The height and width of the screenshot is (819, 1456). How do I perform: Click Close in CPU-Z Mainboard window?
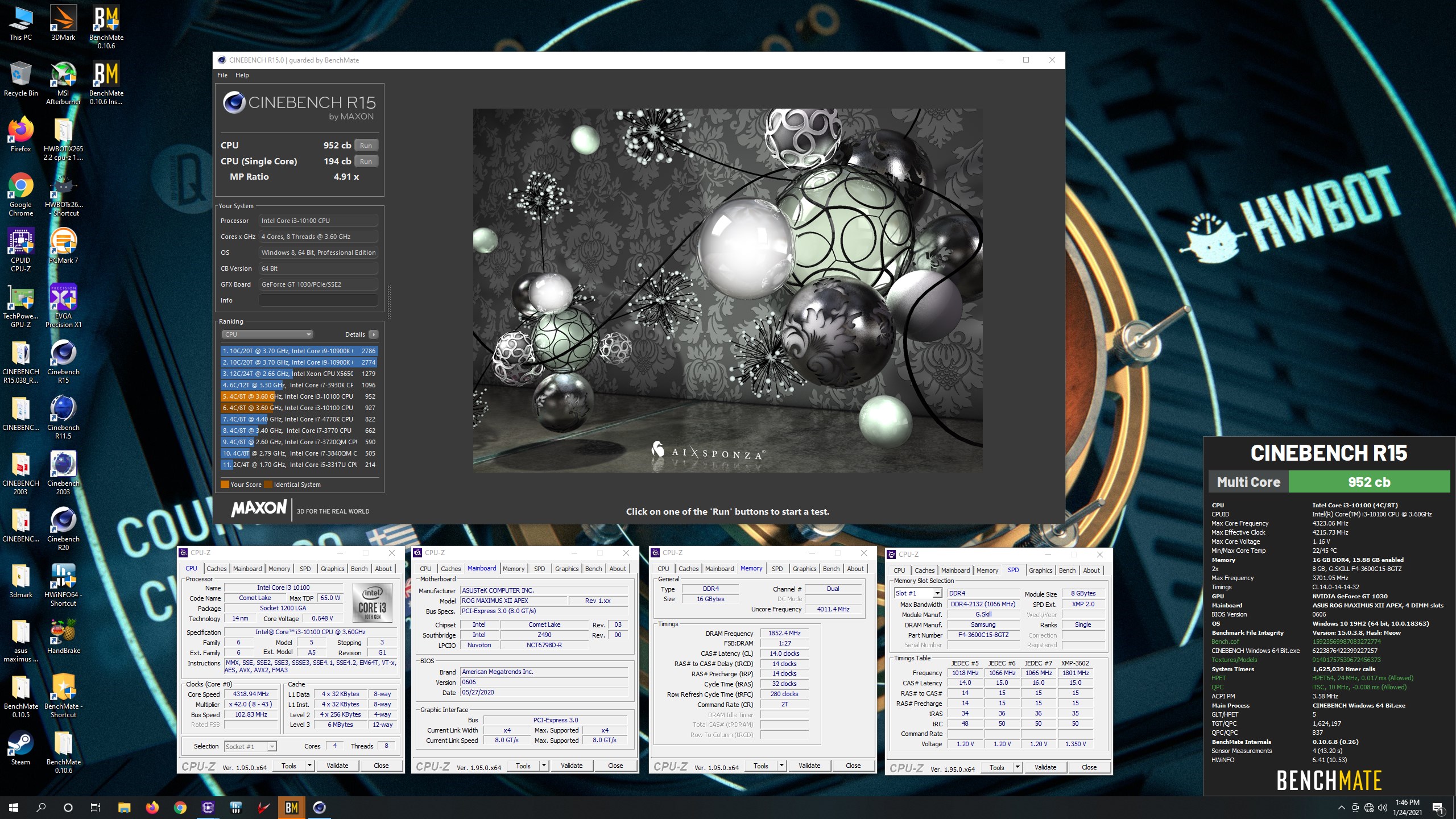615,766
